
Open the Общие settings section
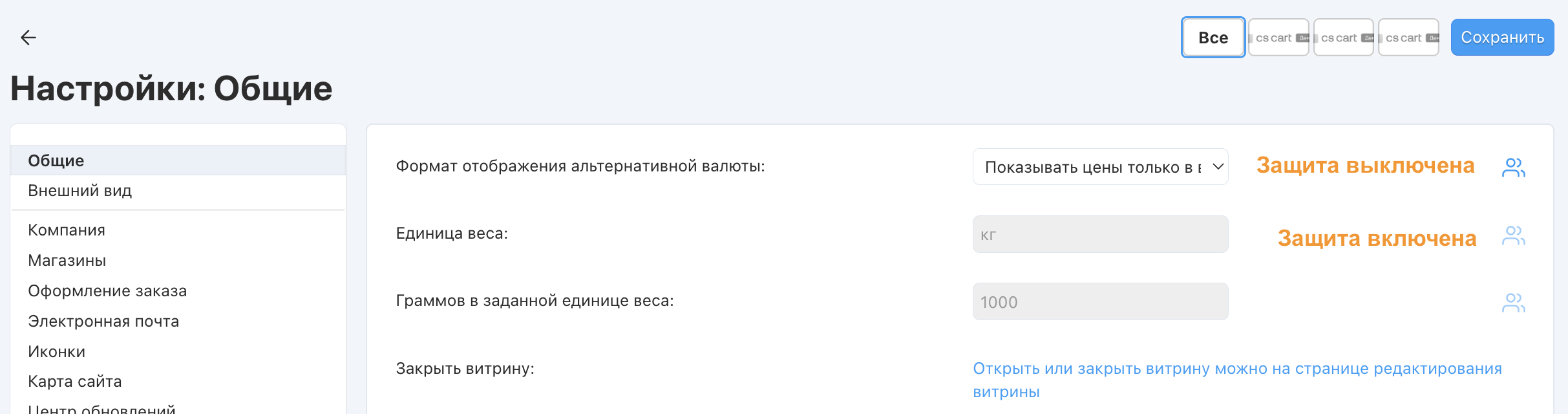[56, 160]
